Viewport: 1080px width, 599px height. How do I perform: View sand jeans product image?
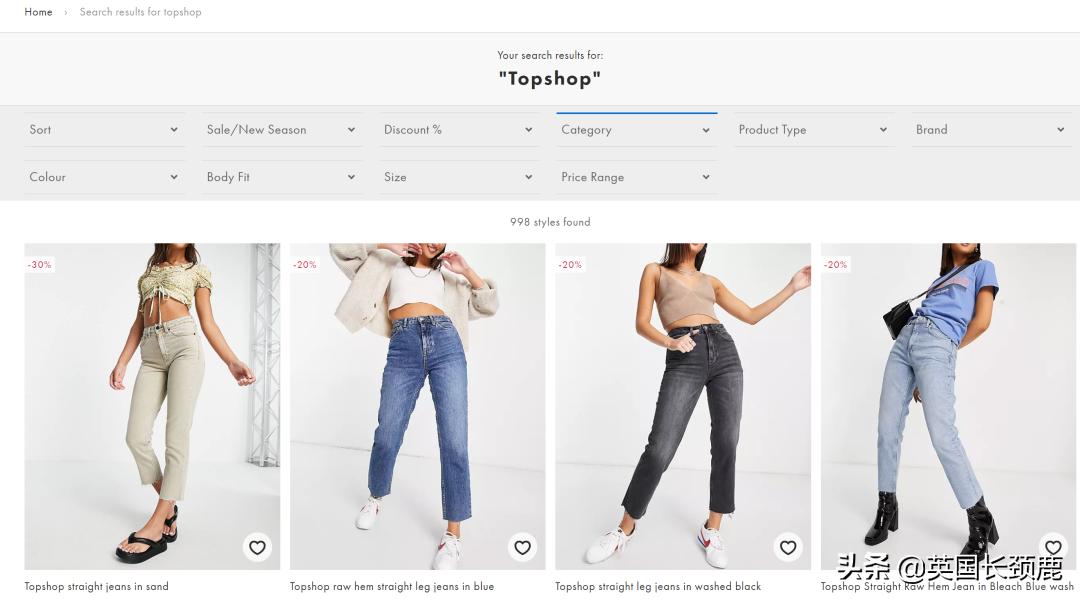click(152, 406)
